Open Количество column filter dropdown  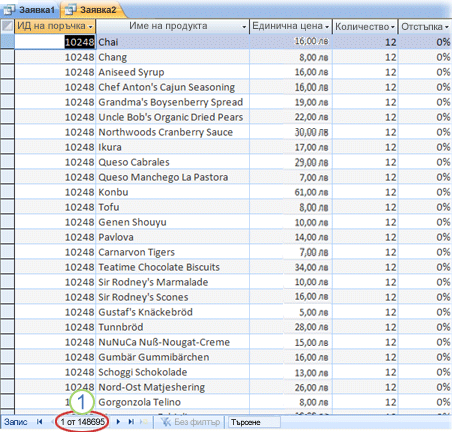pyautogui.click(x=393, y=27)
